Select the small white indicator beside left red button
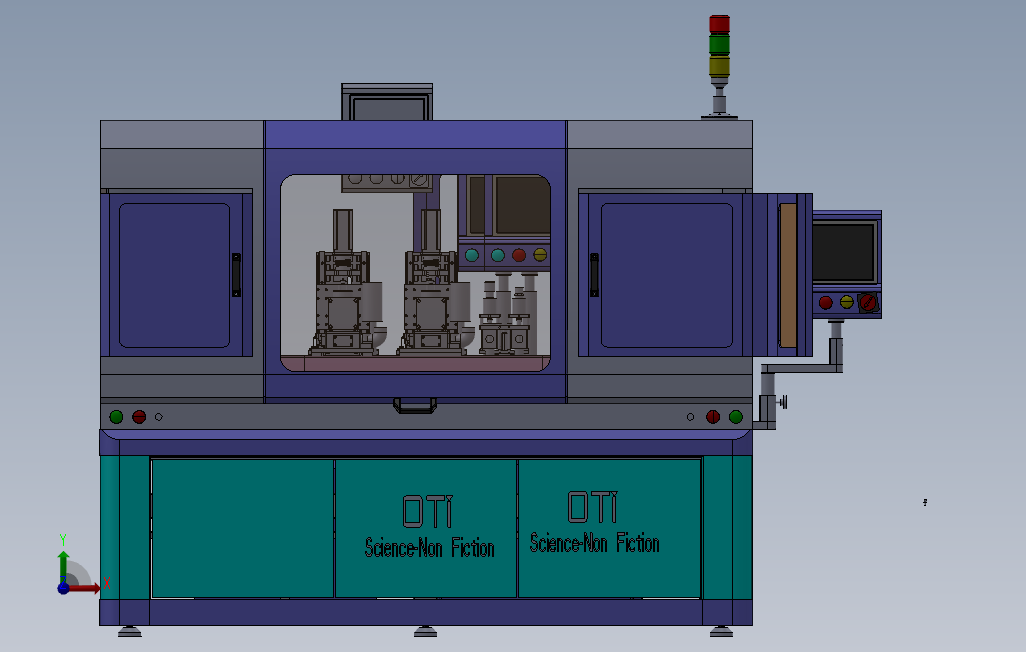The image size is (1026, 652). [x=158, y=417]
